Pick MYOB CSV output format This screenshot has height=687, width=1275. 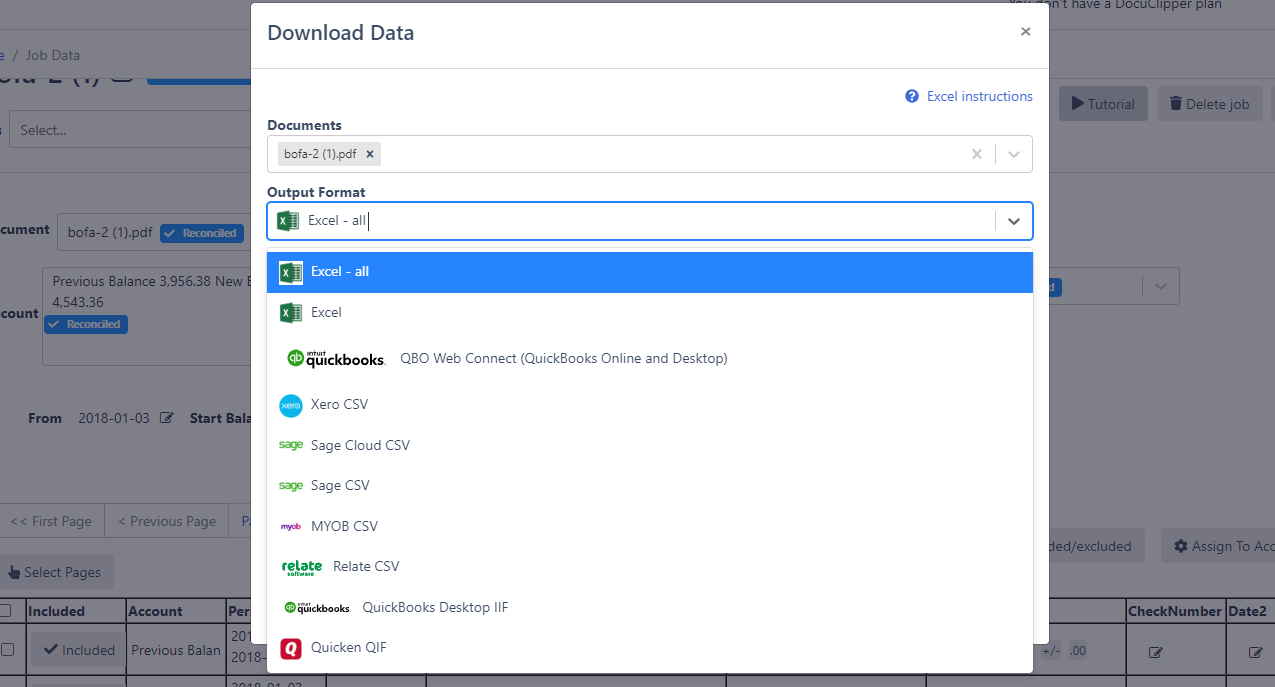(x=650, y=526)
